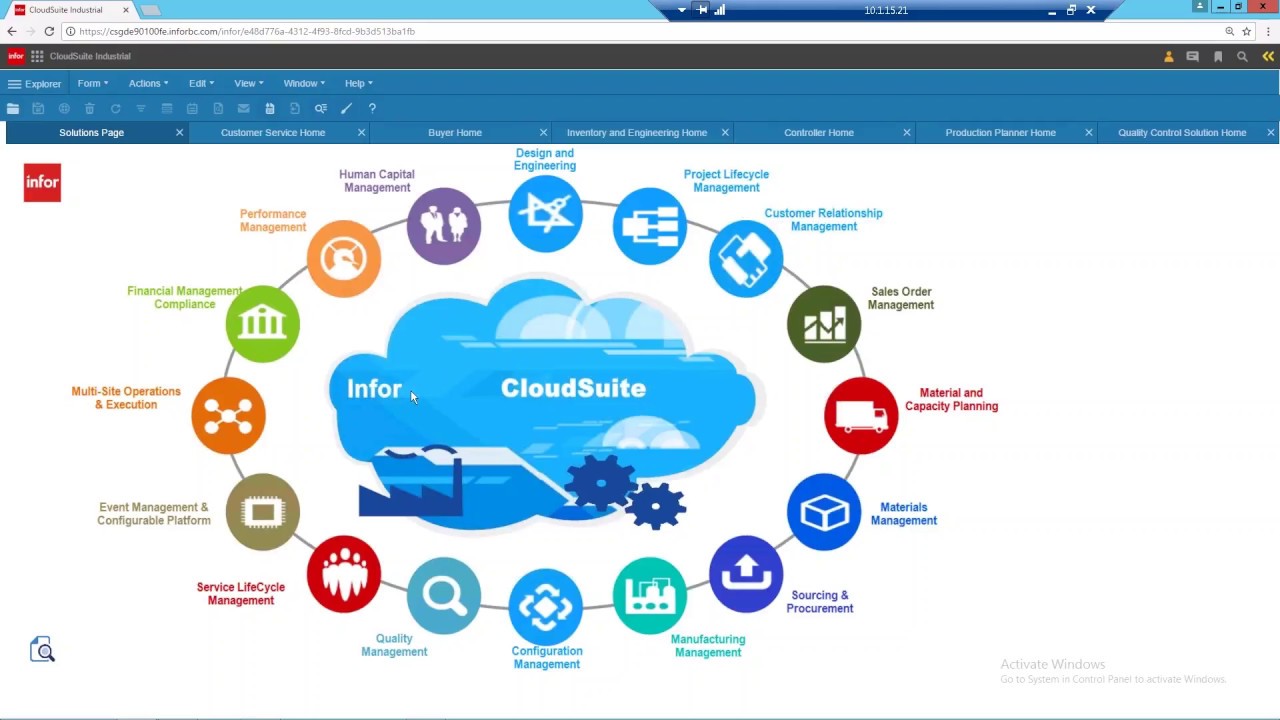Open the browser three-dot menu
Viewport: 1280px width, 720px height.
click(x=1268, y=31)
